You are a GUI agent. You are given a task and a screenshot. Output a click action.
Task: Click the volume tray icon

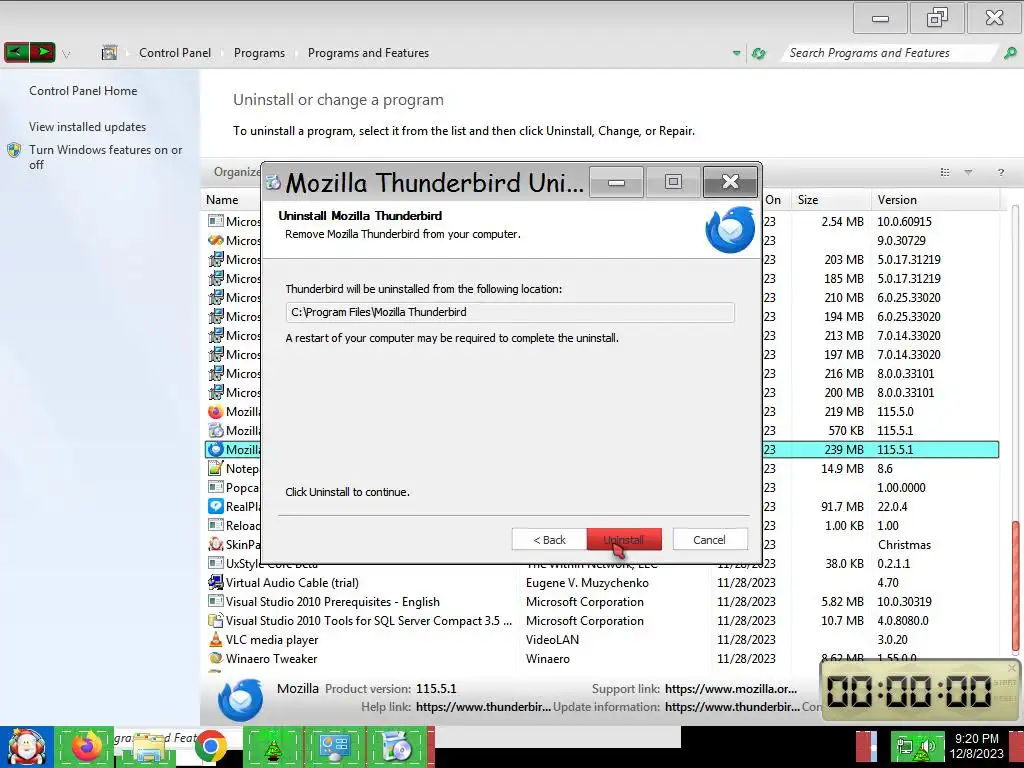(x=926, y=746)
